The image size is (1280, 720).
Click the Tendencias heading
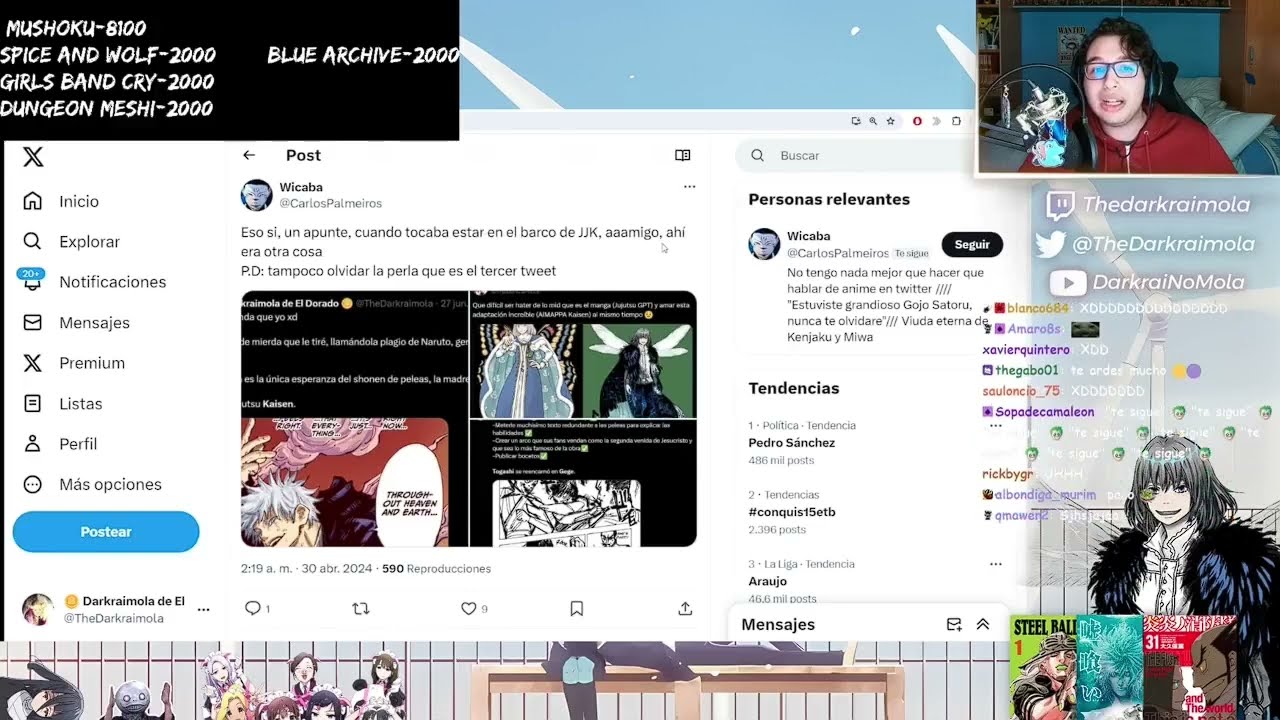[x=794, y=388]
